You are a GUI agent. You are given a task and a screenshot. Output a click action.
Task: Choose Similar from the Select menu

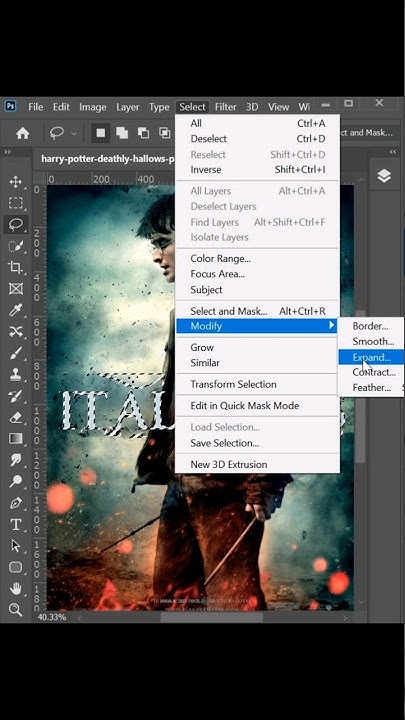258,363
